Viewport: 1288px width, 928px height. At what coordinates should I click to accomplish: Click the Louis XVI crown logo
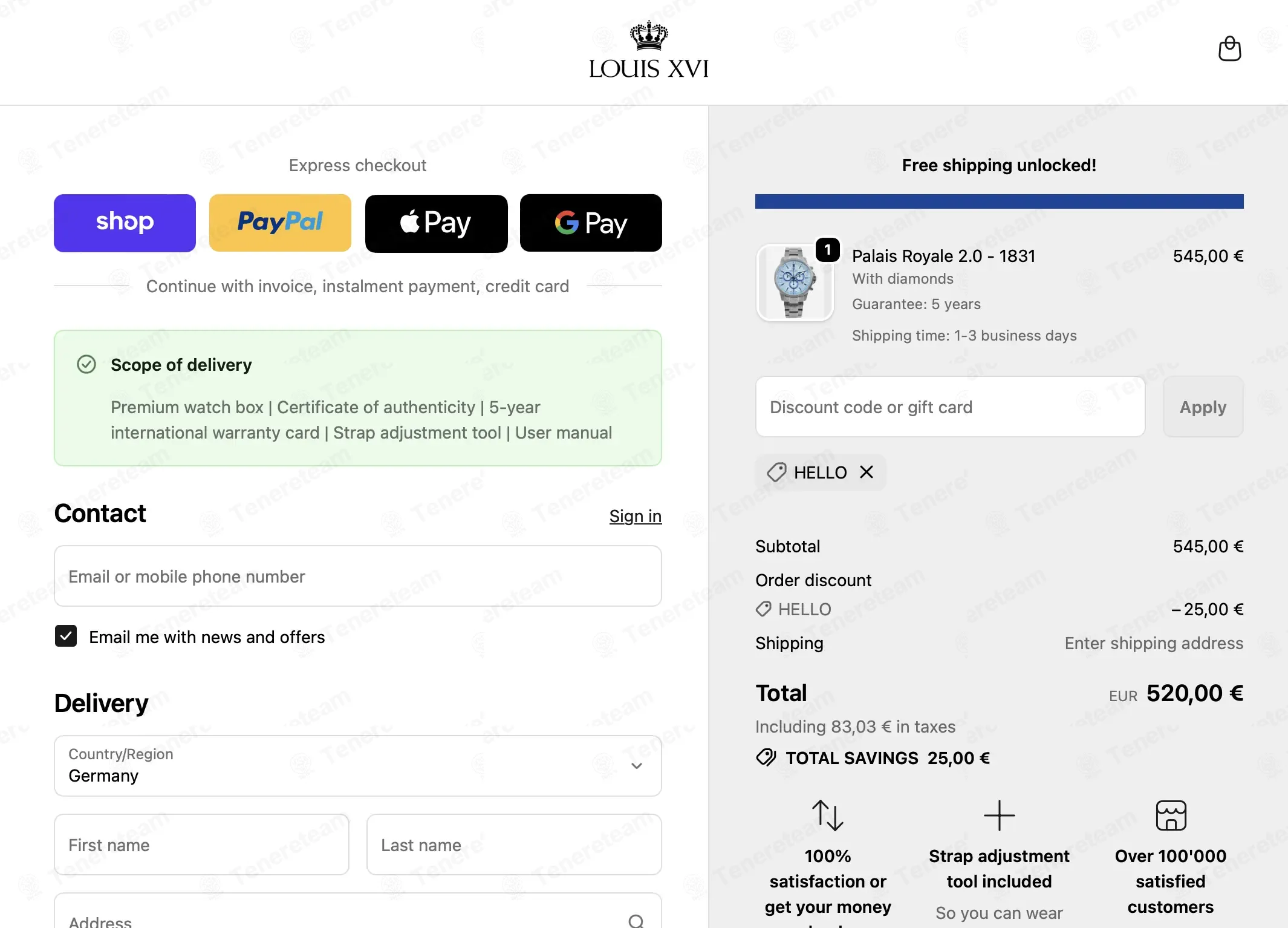pyautogui.click(x=649, y=50)
